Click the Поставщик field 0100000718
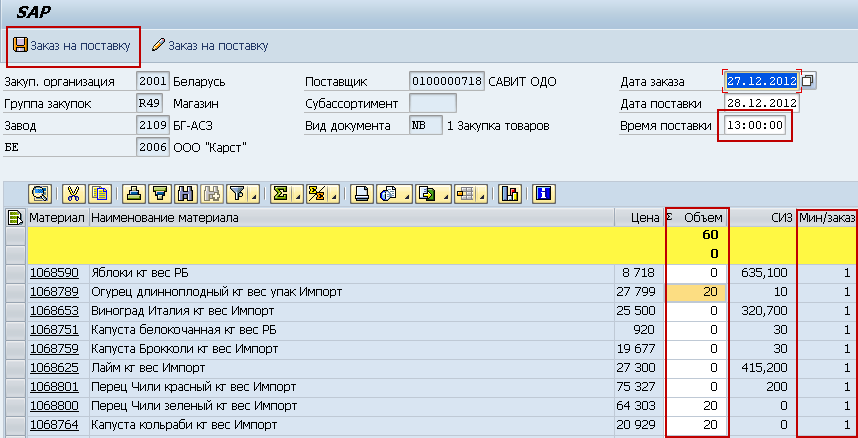Screen dimensions: 858x438 tap(447, 82)
